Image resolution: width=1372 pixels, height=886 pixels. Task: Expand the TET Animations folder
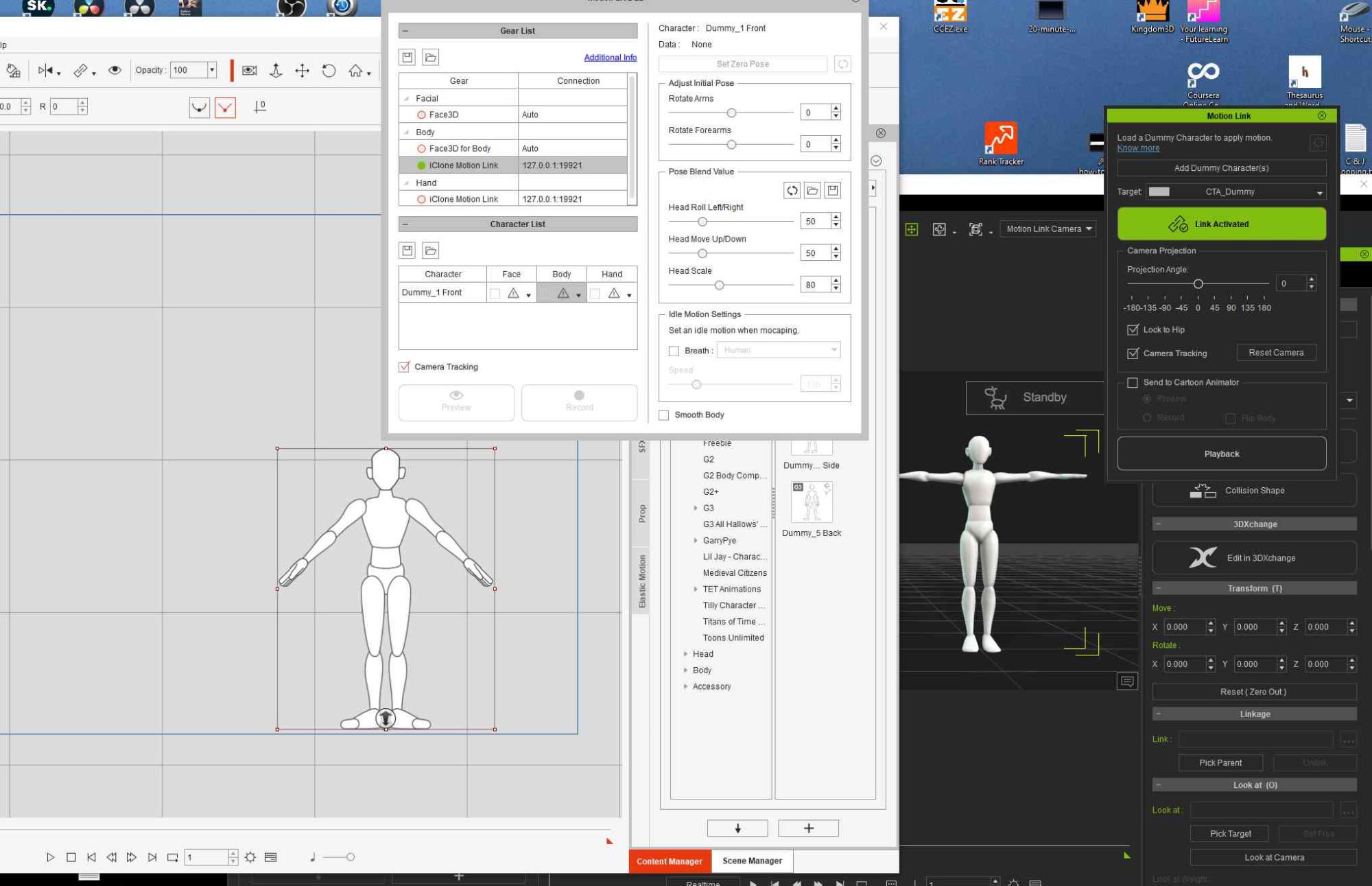tap(696, 589)
